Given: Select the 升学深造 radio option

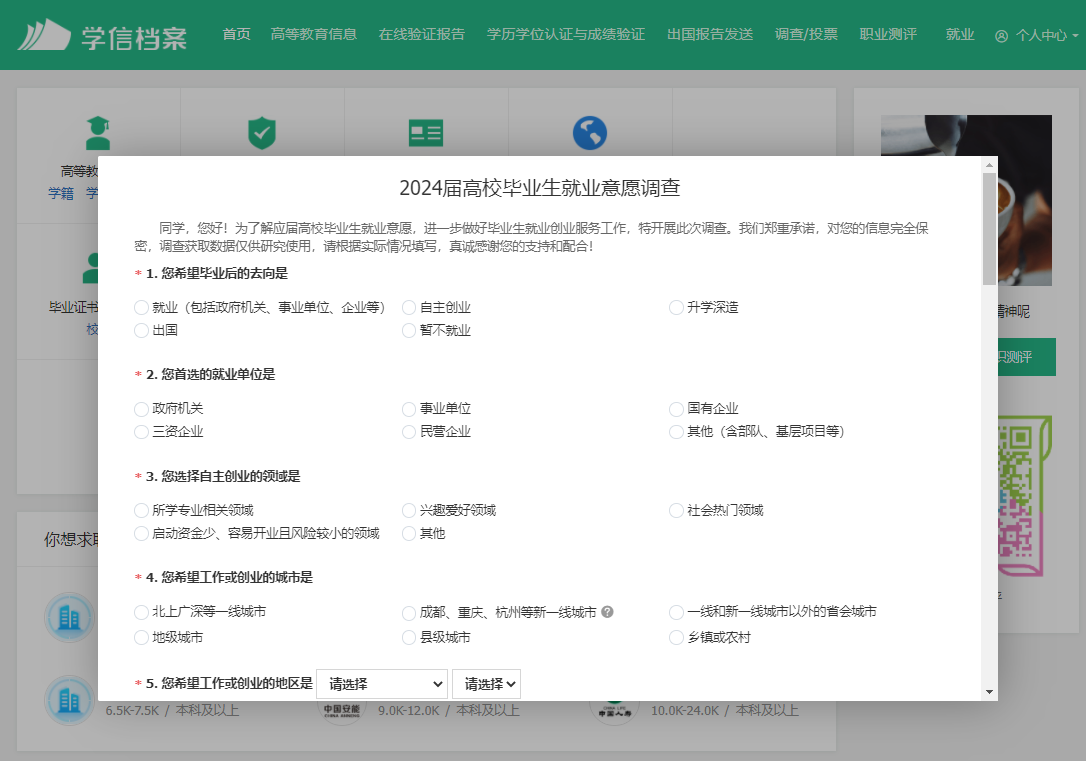Looking at the screenshot, I should [x=676, y=308].
